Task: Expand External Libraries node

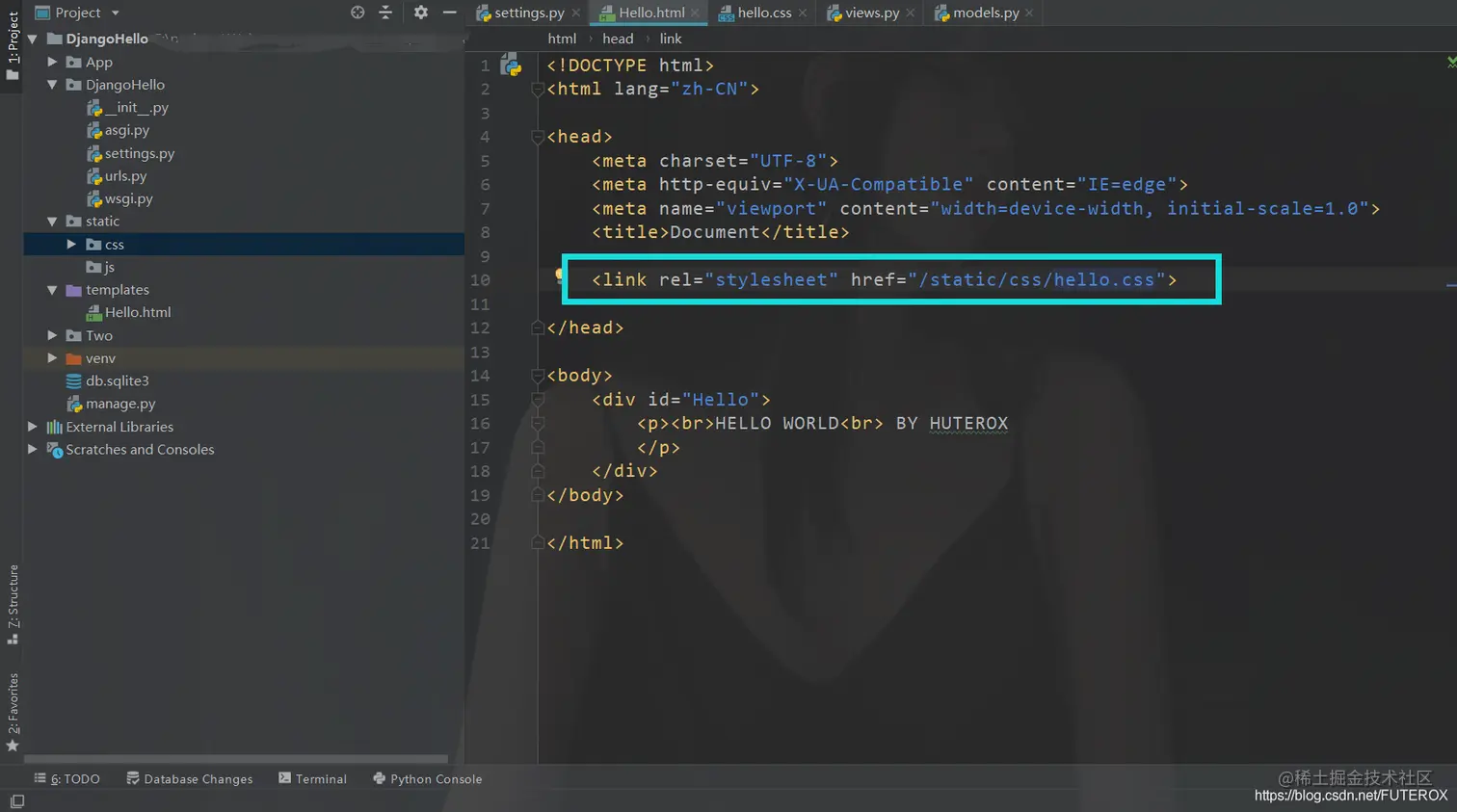Action: [x=33, y=427]
